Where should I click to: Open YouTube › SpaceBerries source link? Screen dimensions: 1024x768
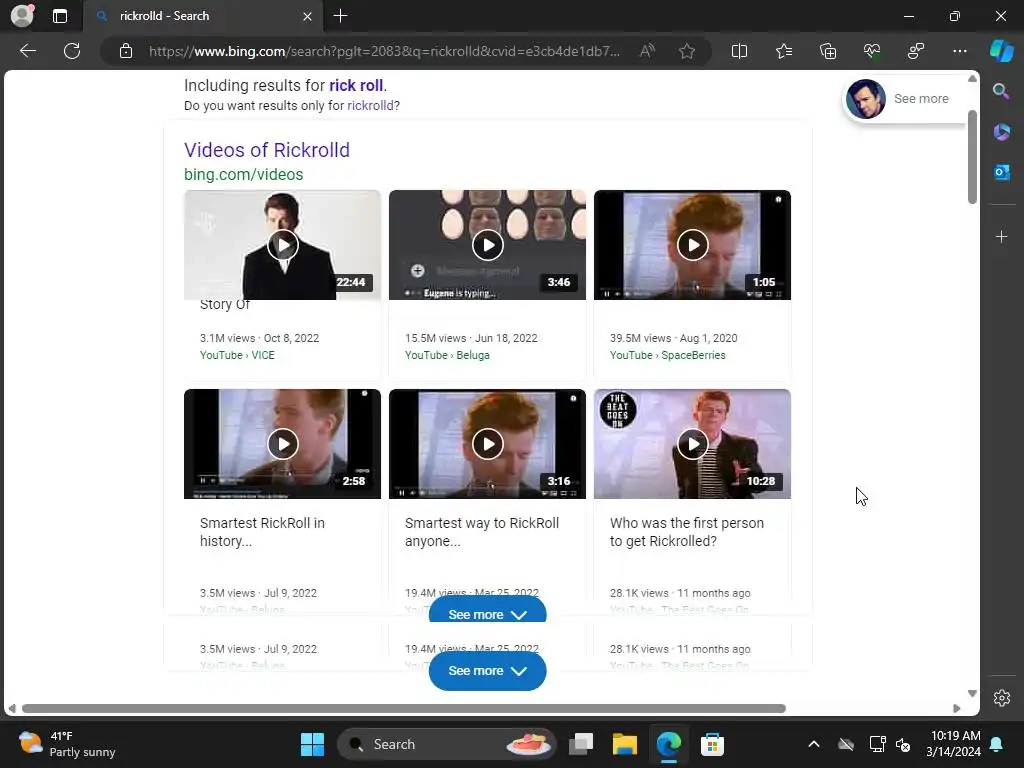667,355
